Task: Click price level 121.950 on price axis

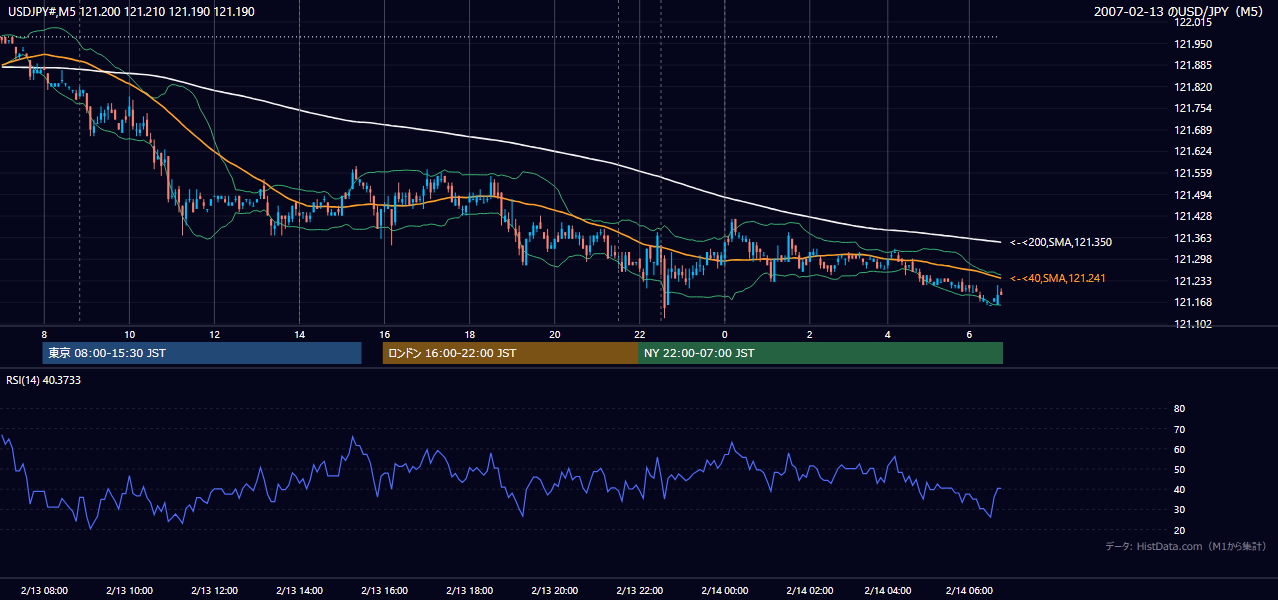Action: pos(1192,44)
